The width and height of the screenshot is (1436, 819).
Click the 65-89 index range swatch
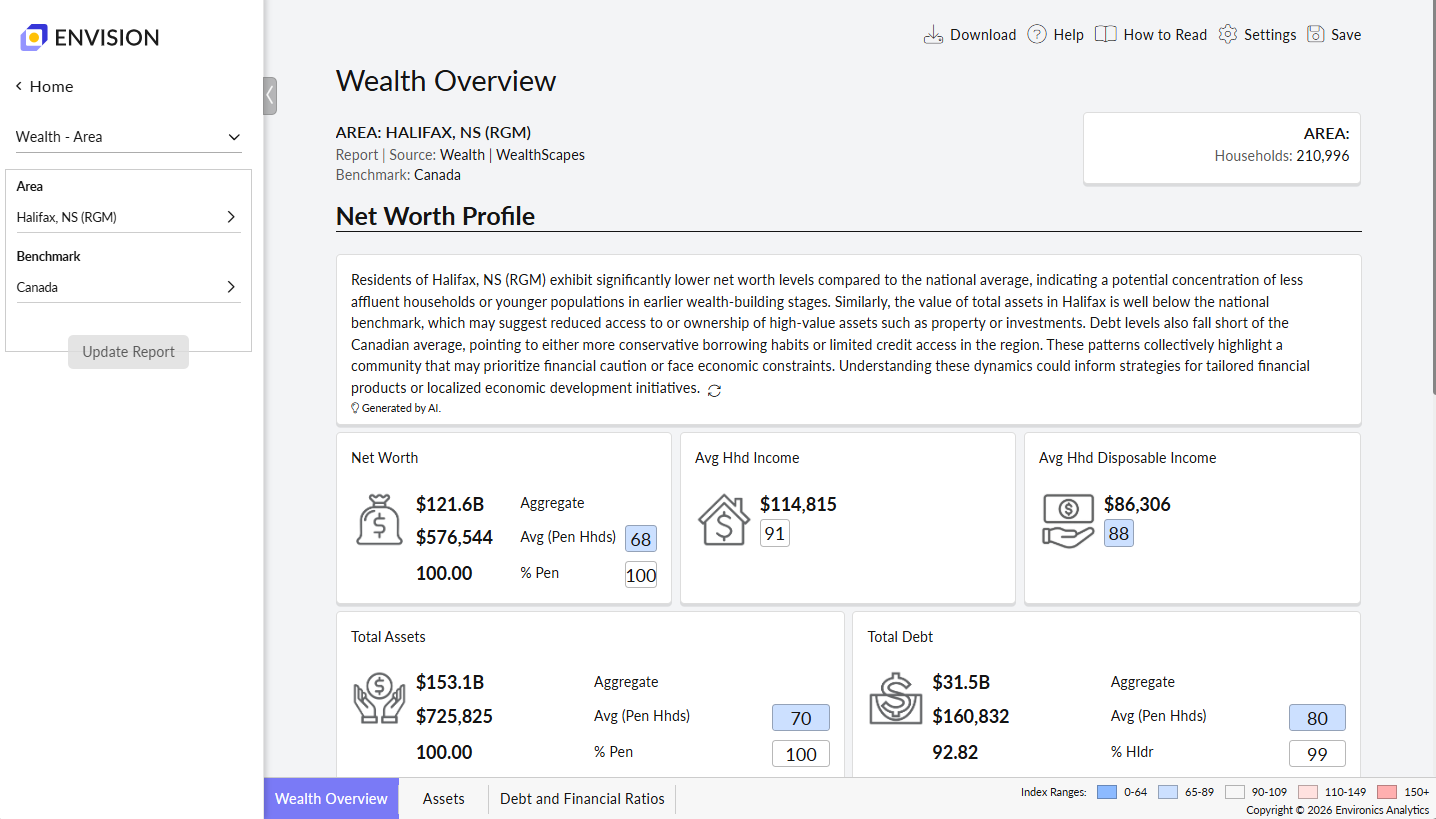coord(1168,792)
